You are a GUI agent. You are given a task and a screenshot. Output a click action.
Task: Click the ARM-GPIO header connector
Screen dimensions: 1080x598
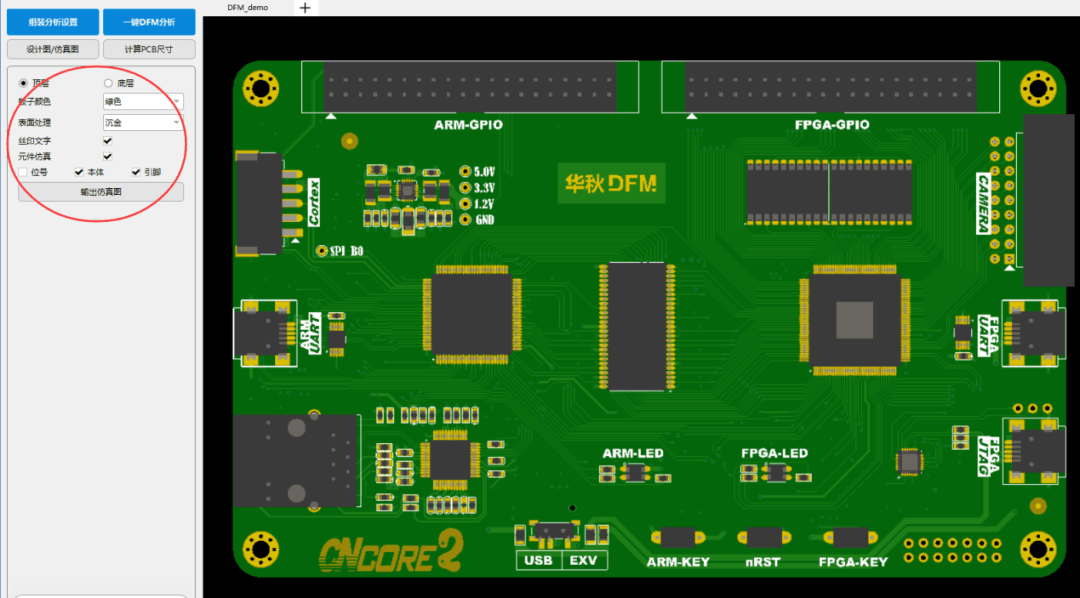point(470,87)
